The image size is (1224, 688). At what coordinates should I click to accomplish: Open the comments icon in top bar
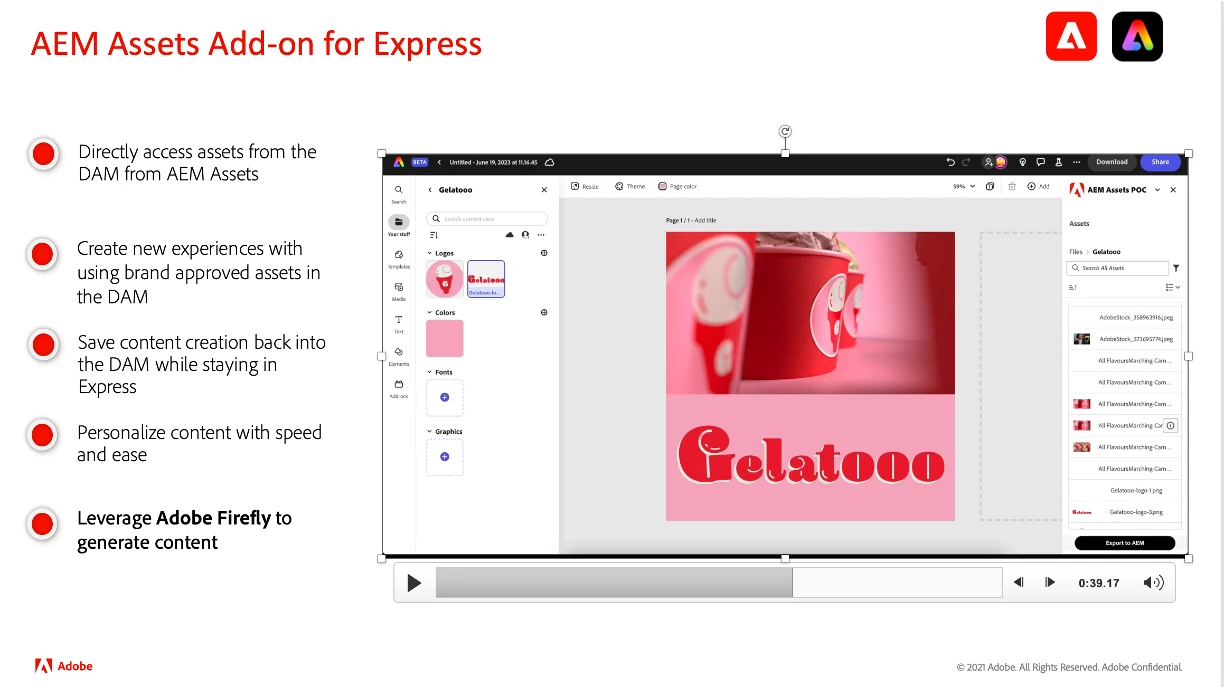pyautogui.click(x=1040, y=162)
